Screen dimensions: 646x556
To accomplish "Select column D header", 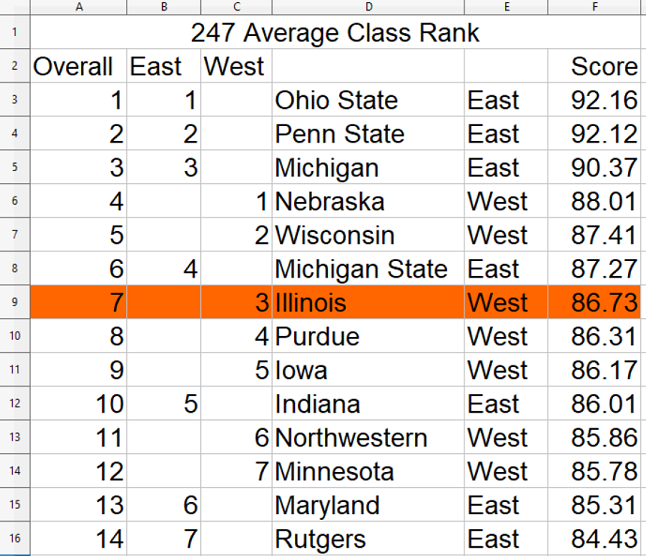I will 367,7.
